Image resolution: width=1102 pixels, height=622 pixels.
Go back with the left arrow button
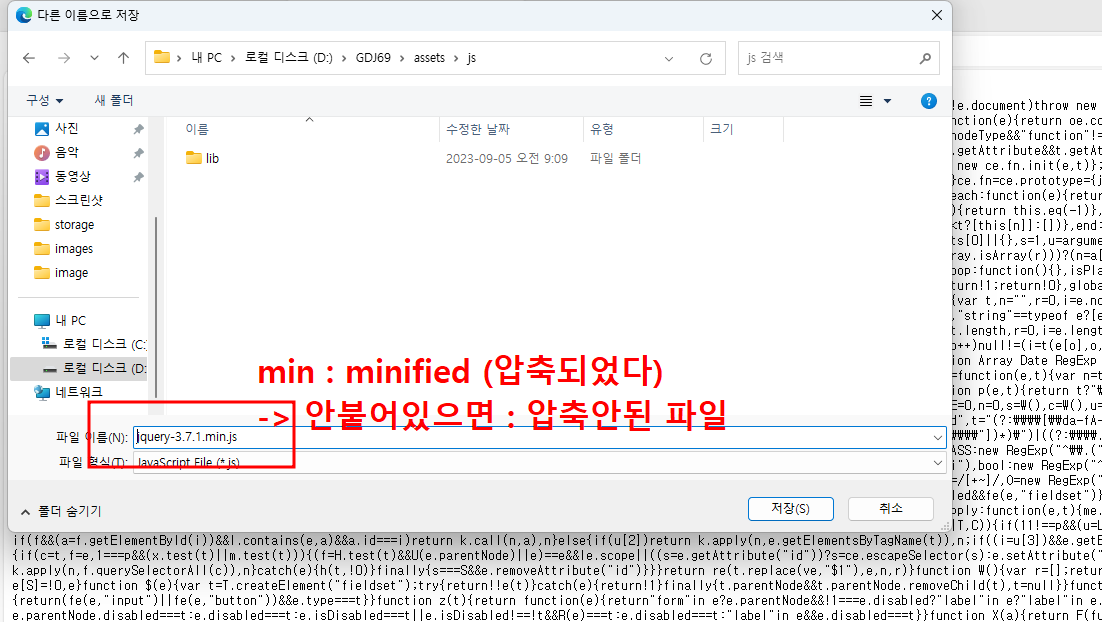(x=29, y=58)
